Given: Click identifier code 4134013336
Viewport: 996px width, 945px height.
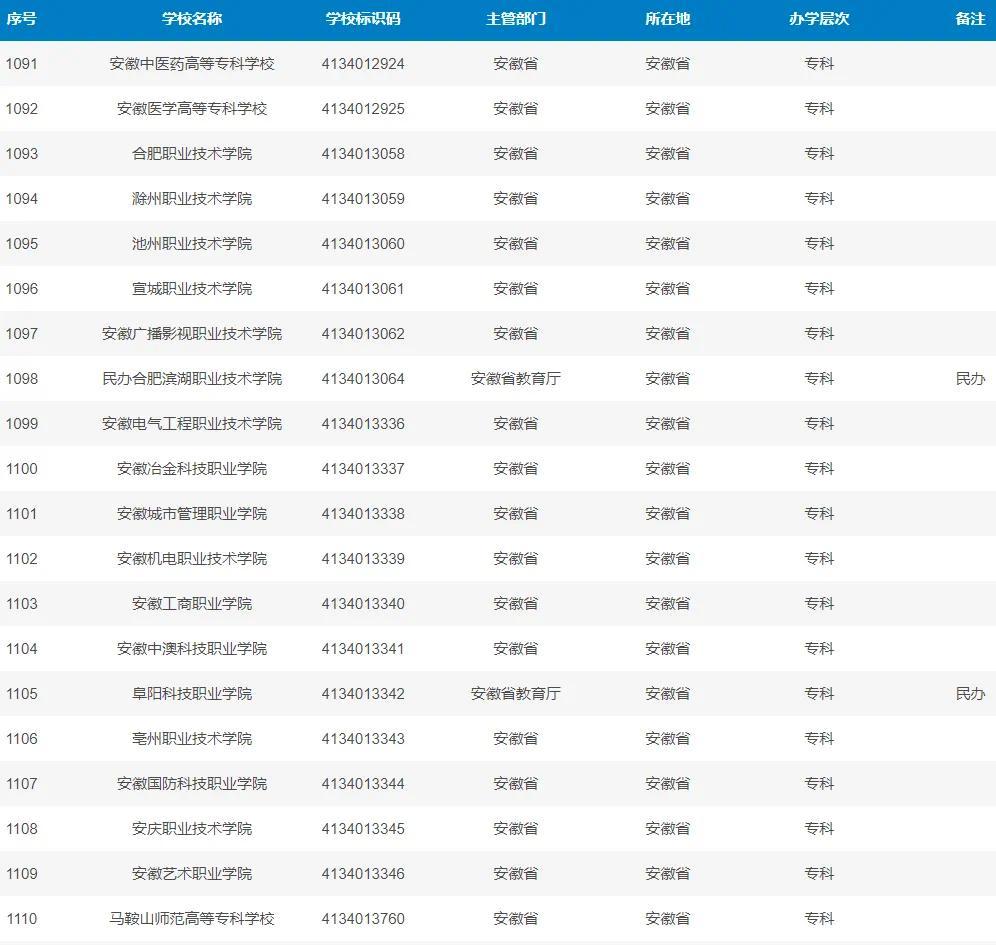Looking at the screenshot, I should [363, 424].
